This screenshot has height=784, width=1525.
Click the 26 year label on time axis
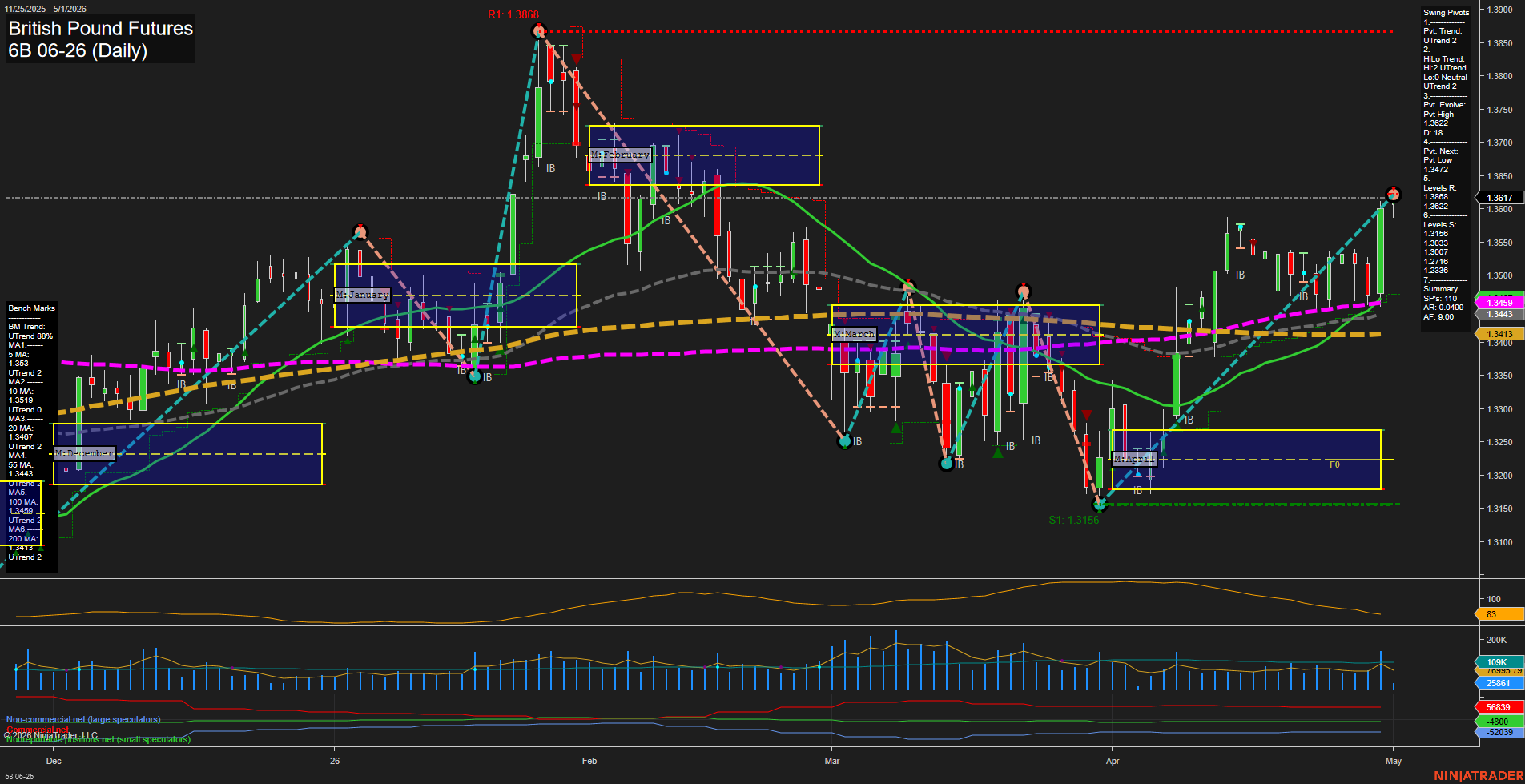point(335,761)
